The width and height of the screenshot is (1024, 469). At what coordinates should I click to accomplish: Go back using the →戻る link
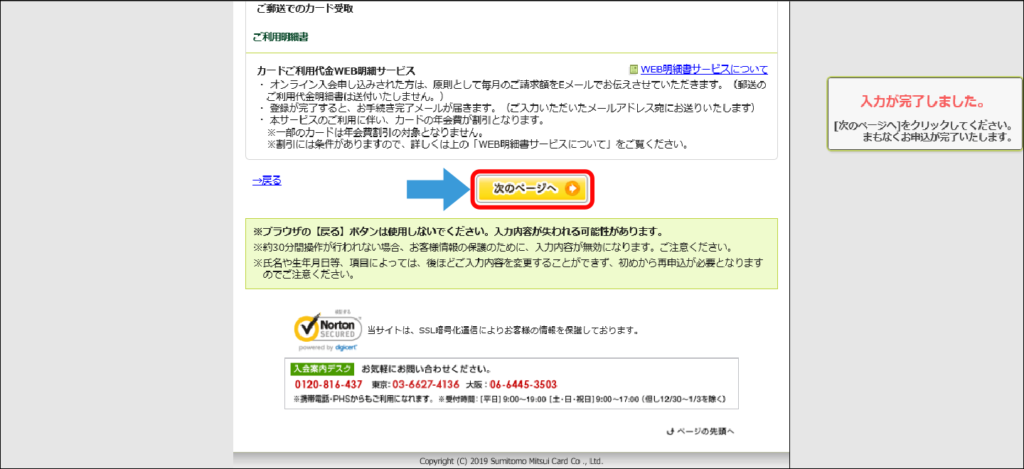coord(266,181)
